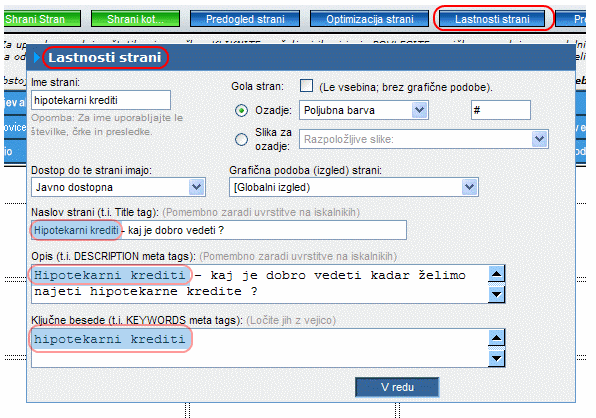Click the note text 'Opomba: Za ime uporabljajte le'
This screenshot has height=418, width=596.
pyautogui.click(x=107, y=118)
